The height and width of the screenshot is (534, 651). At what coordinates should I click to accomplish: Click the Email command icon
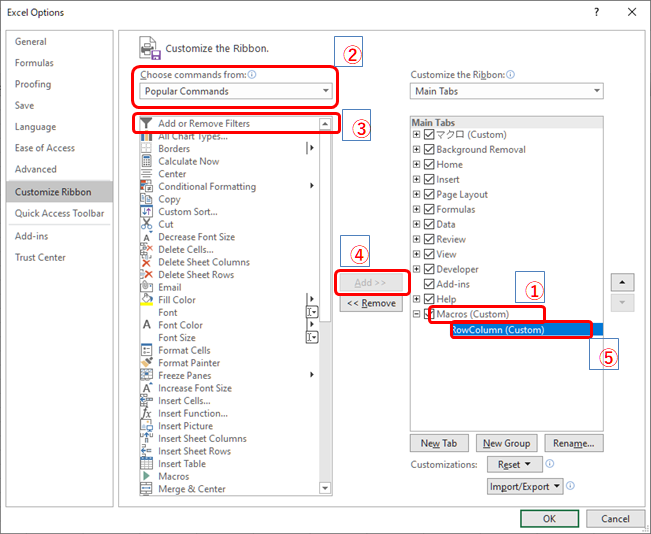(146, 287)
